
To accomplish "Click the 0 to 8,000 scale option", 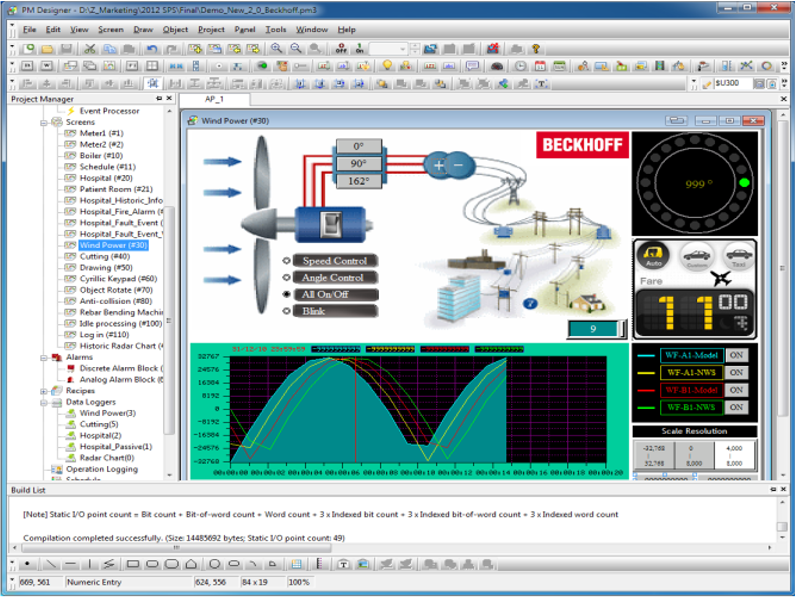I will (694, 455).
